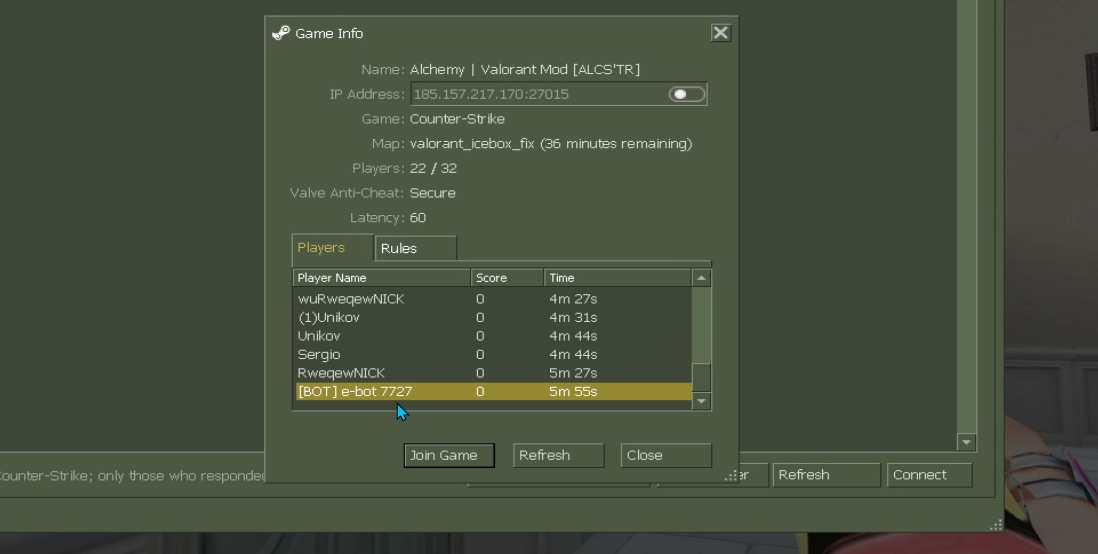Sort players by the Time column header
This screenshot has width=1098, height=554.
(618, 278)
